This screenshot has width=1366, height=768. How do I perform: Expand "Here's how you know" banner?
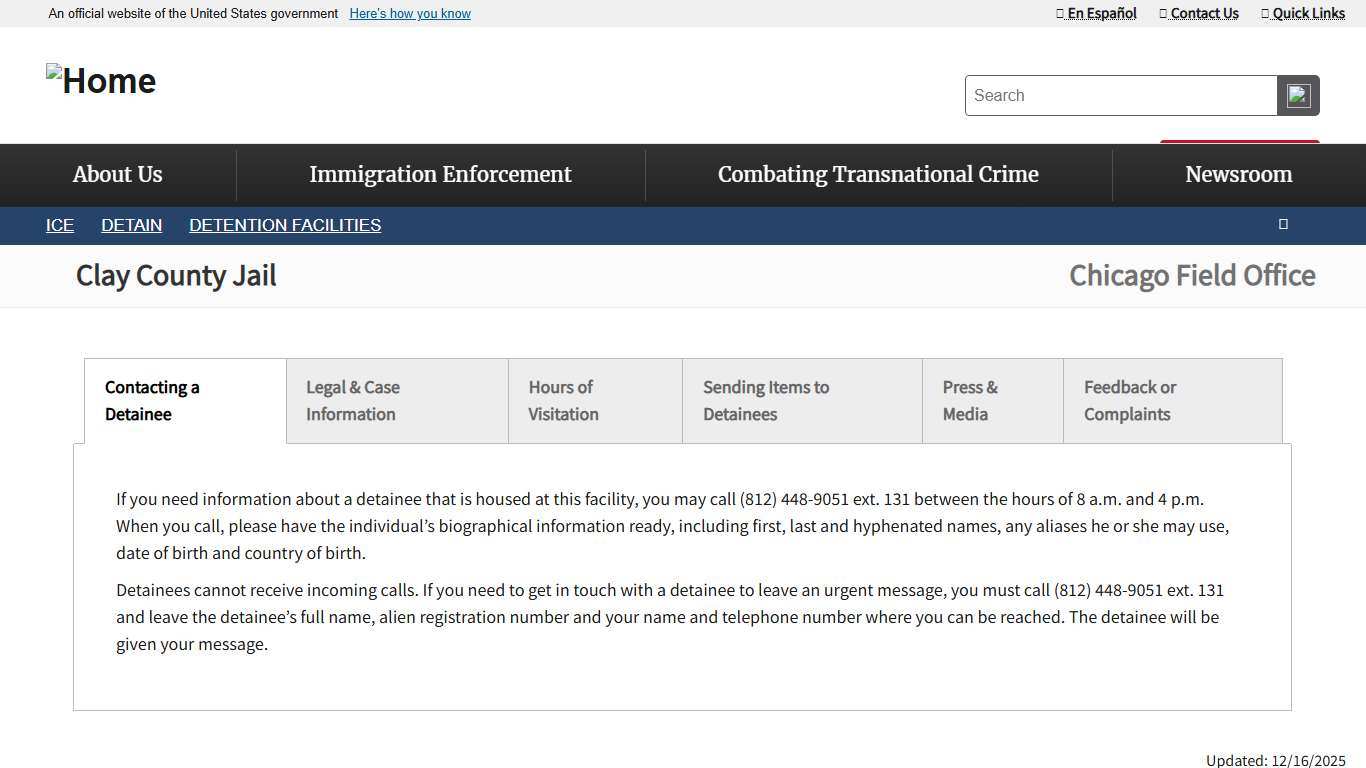point(410,14)
